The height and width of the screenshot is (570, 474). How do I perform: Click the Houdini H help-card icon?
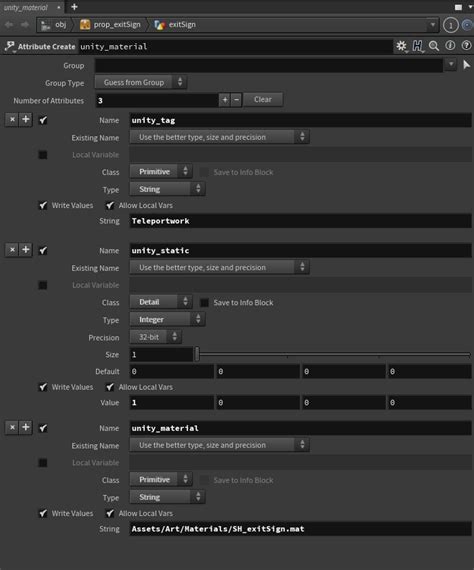418,46
